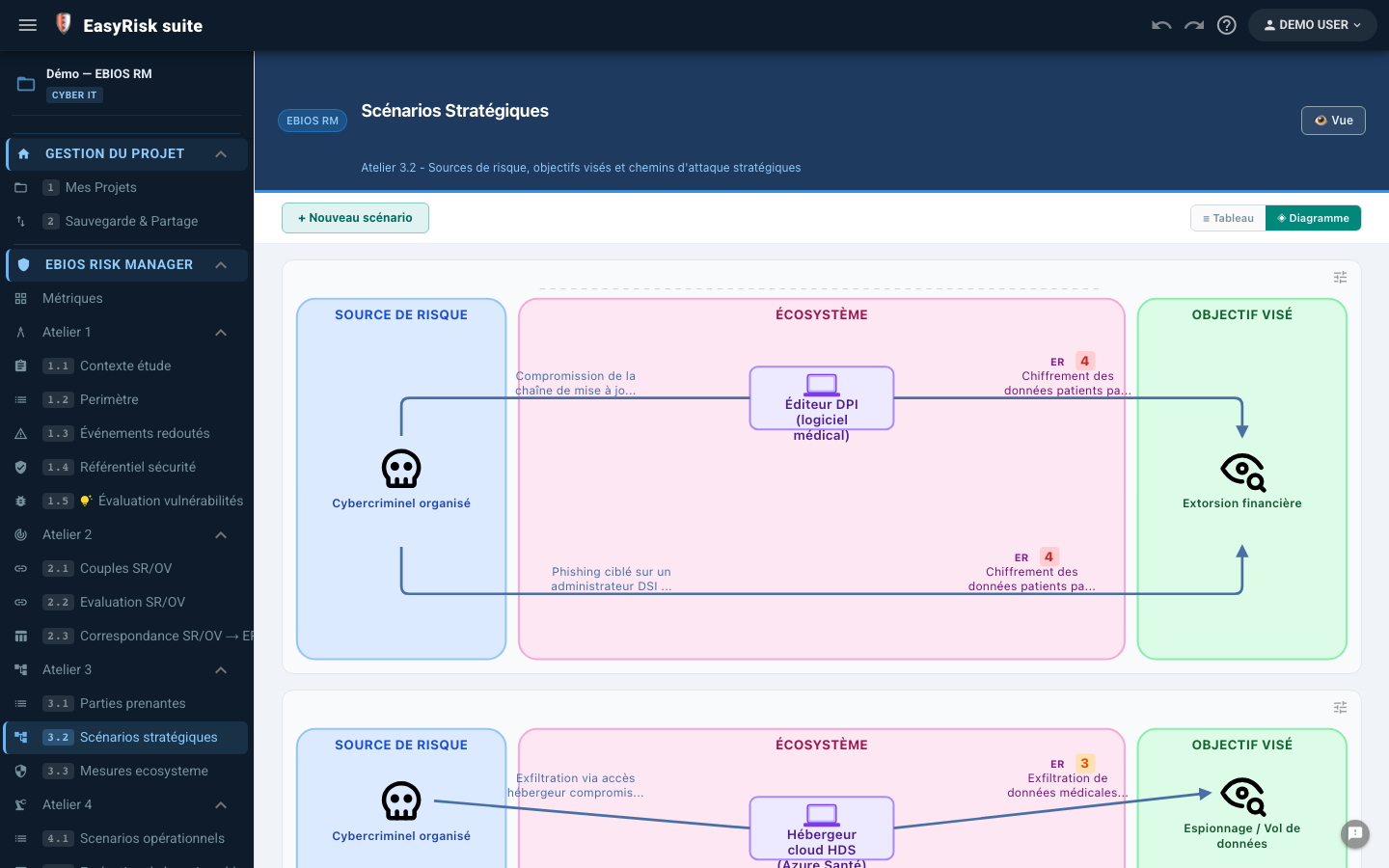This screenshot has width=1389, height=868.
Task: Switch to the Tableau view
Action: tap(1228, 218)
